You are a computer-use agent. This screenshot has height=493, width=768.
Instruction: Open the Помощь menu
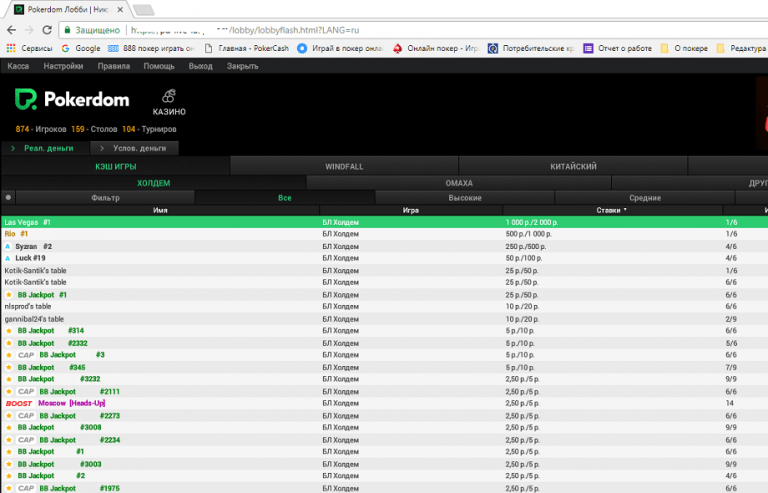[159, 66]
